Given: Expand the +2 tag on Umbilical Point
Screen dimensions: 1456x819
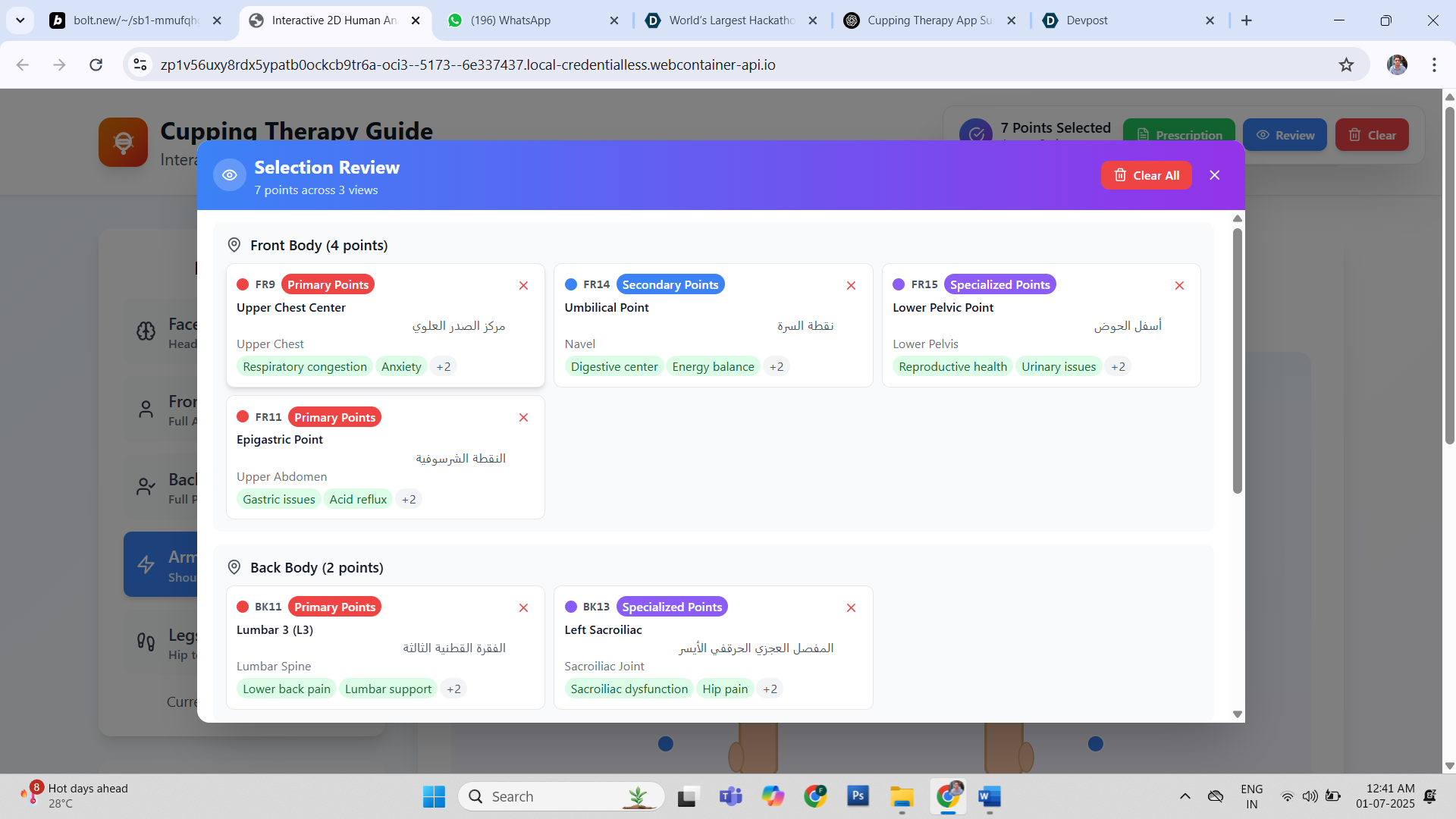Looking at the screenshot, I should coord(777,367).
